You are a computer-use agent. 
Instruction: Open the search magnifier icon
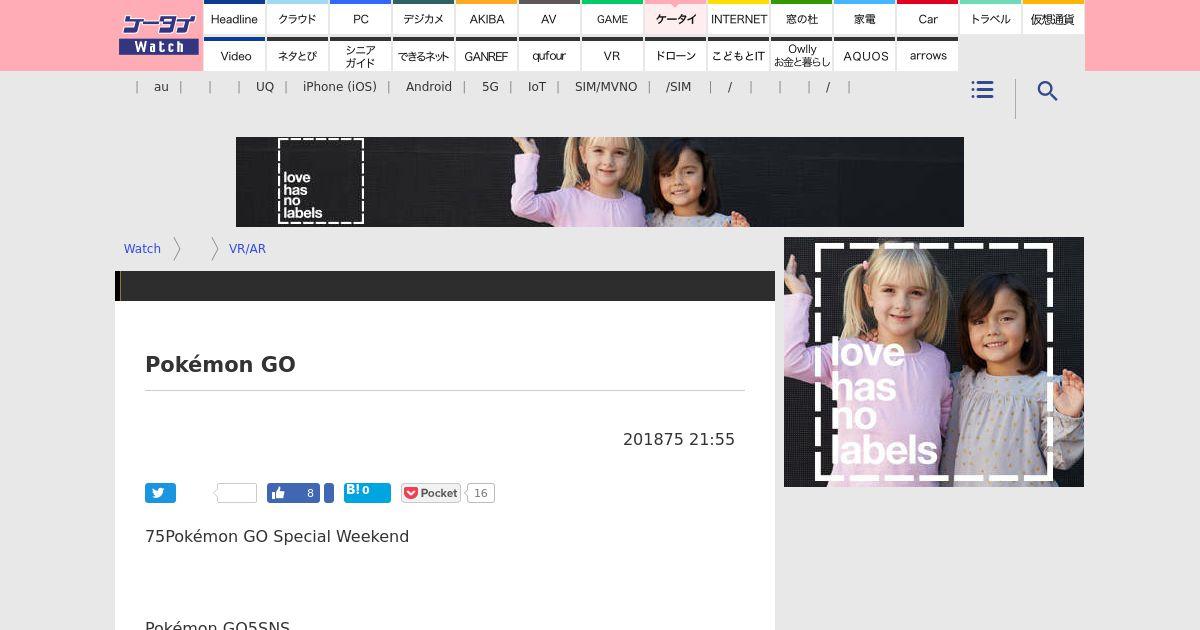[1047, 91]
